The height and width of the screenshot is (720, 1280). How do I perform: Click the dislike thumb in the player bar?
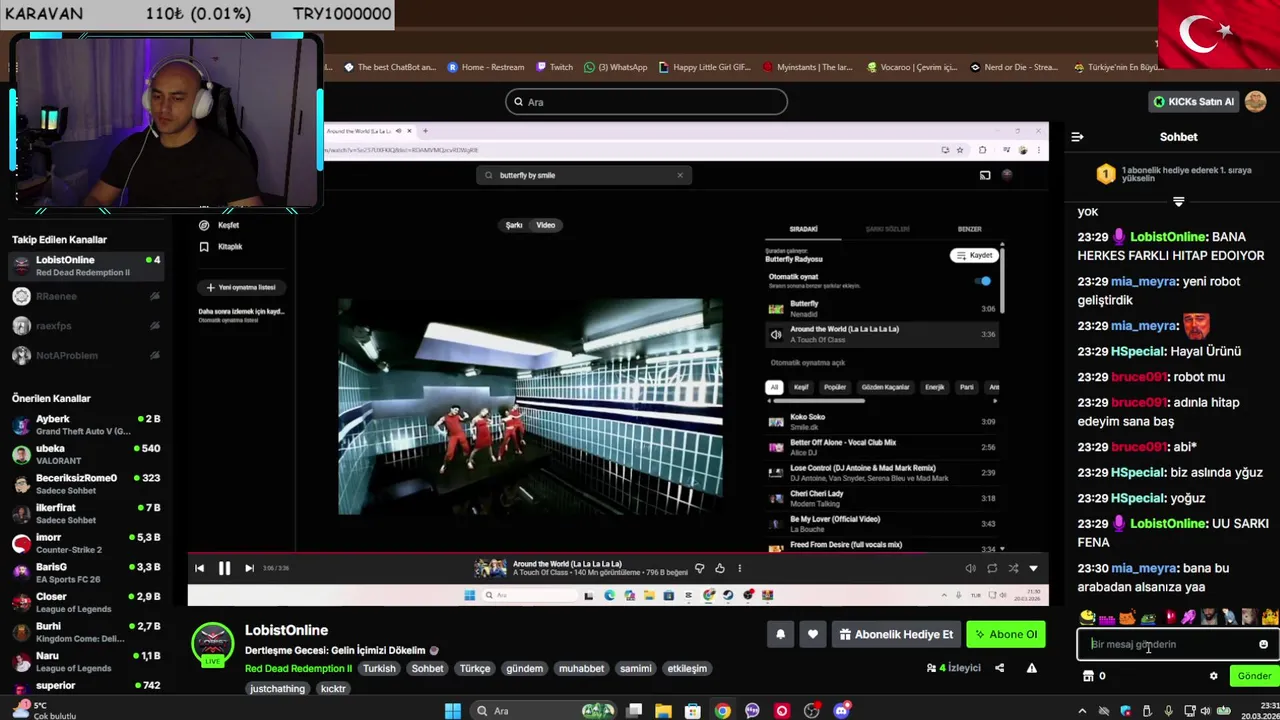tap(699, 568)
